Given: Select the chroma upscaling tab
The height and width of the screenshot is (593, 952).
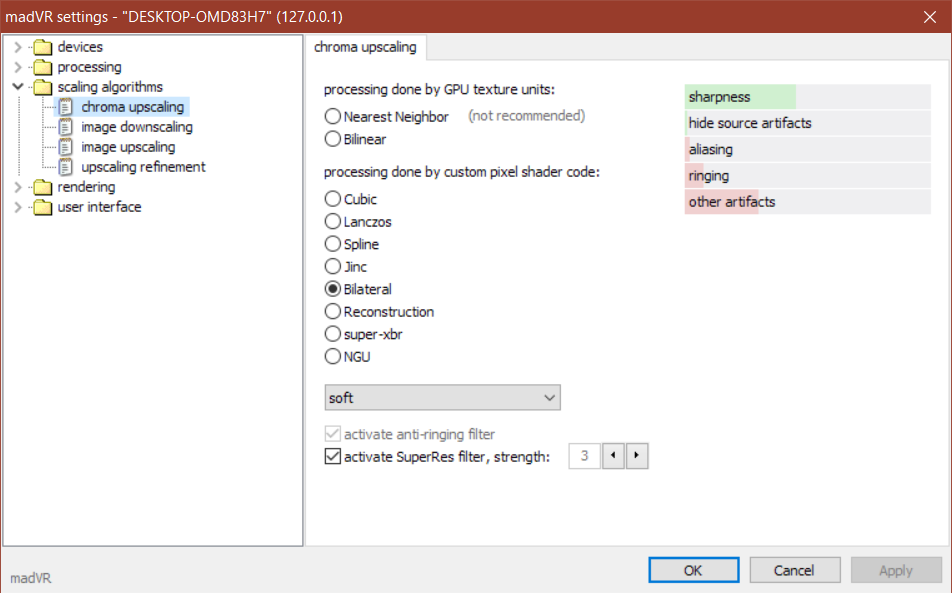Looking at the screenshot, I should pyautogui.click(x=366, y=47).
